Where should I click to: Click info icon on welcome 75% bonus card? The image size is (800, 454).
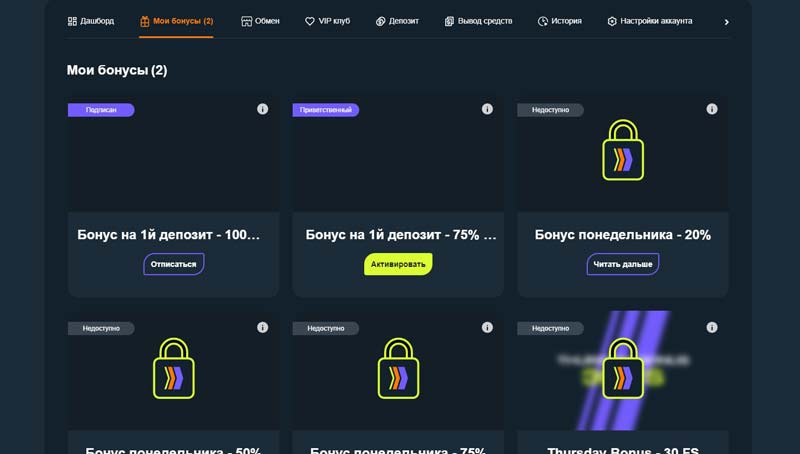[x=487, y=109]
